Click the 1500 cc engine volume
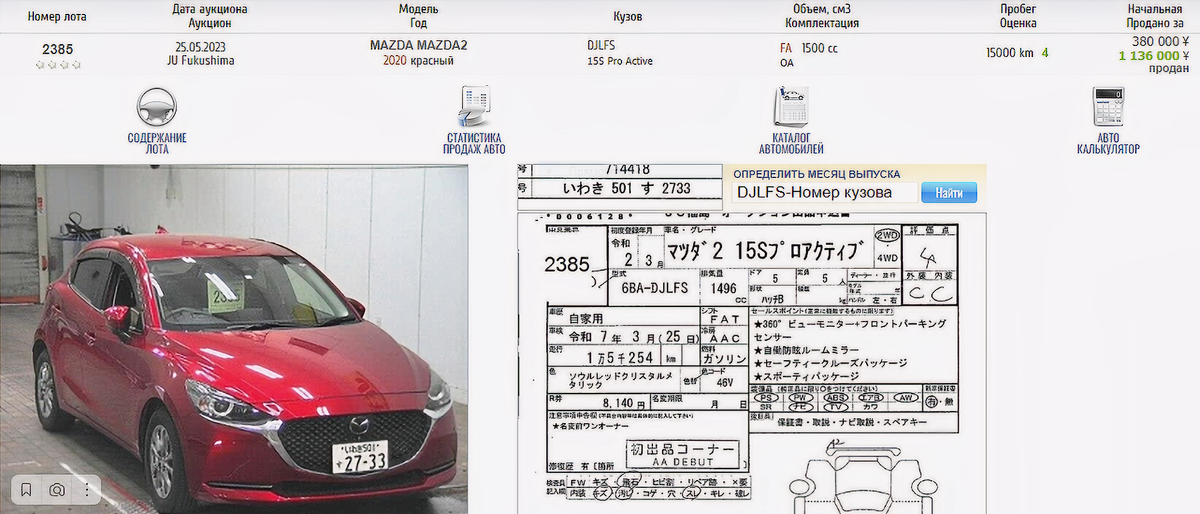This screenshot has width=1200, height=514. 820,47
